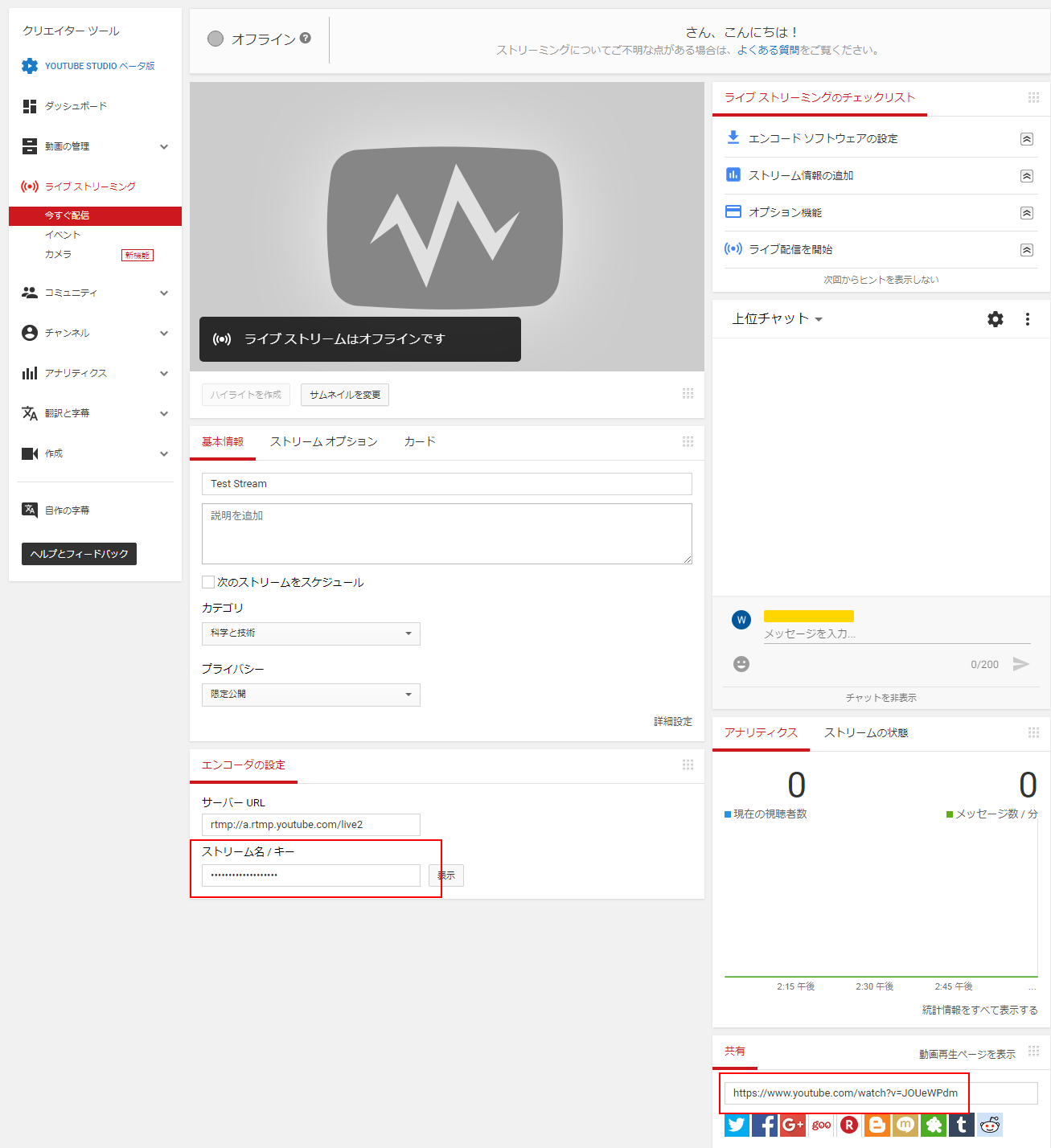This screenshot has width=1051, height=1148.
Task: Open カテゴリ dropdown showing 科学と技術
Action: (x=311, y=633)
